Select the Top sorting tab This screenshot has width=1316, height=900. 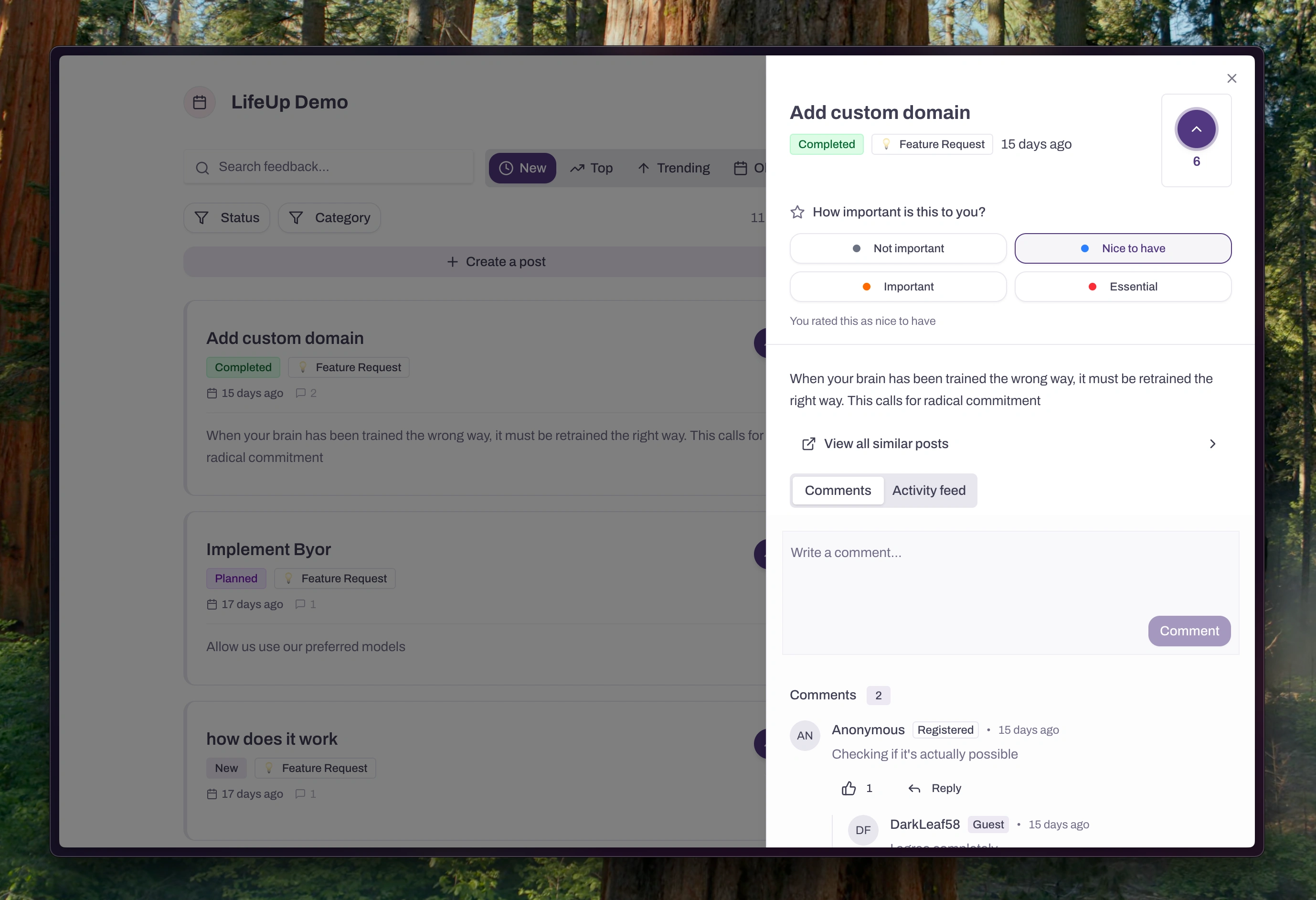point(591,168)
